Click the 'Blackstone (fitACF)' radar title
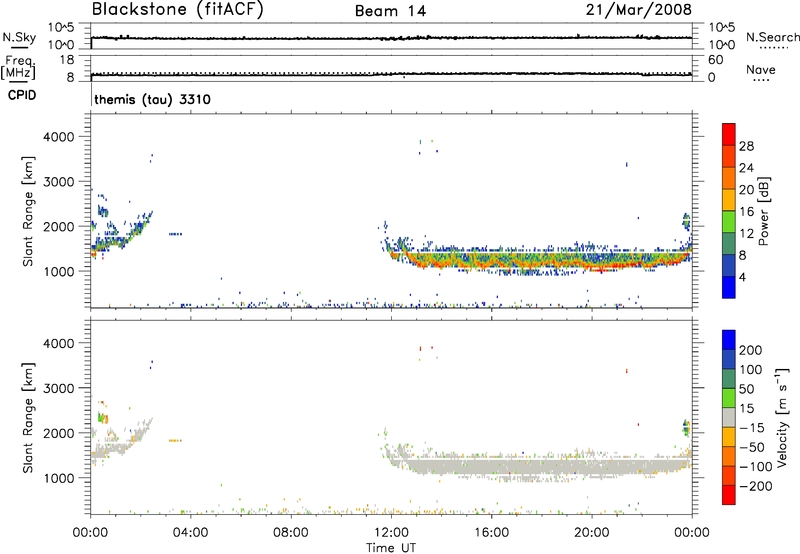The width and height of the screenshot is (800, 554). click(x=177, y=10)
